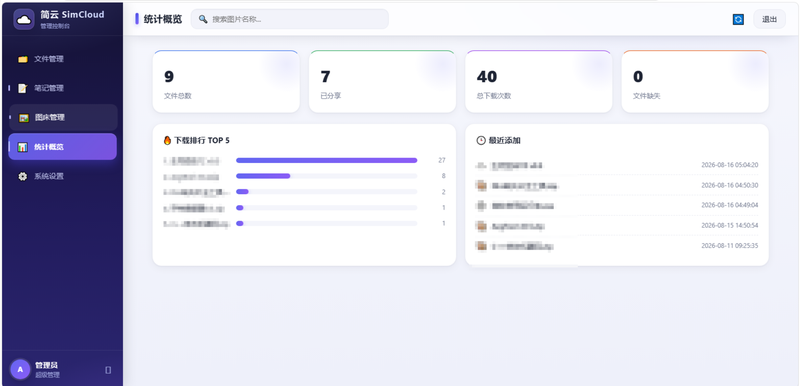The image size is (800, 386).
Task: Click the SimCloud cloud logo icon
Action: coord(23,19)
